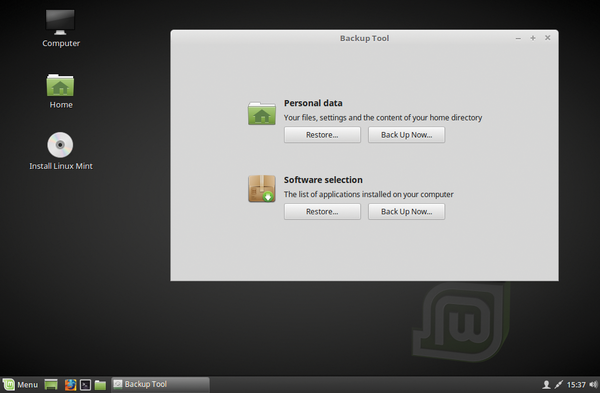Restore the Software selection
This screenshot has height=393, width=600.
[322, 212]
